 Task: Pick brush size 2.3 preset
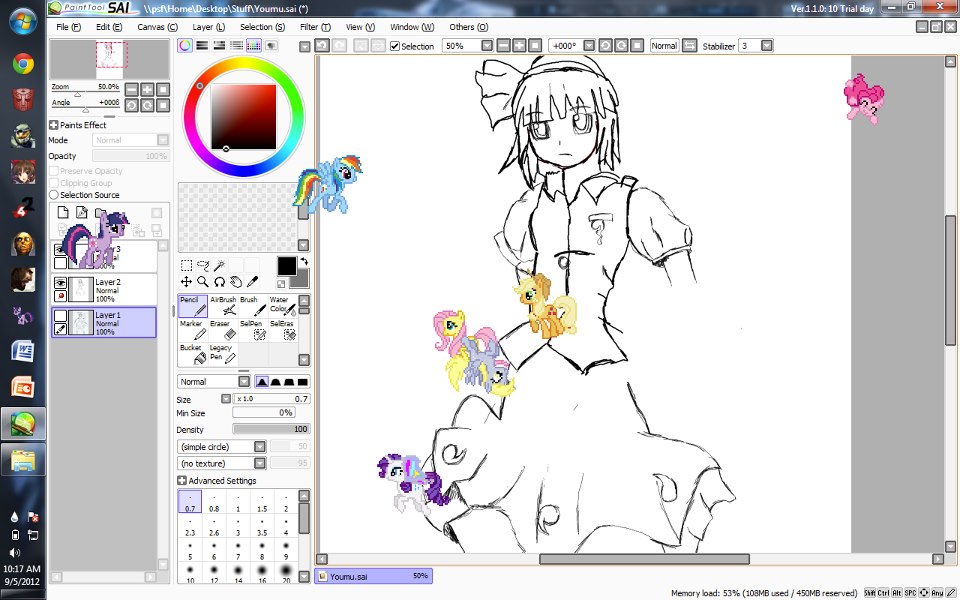pyautogui.click(x=190, y=526)
